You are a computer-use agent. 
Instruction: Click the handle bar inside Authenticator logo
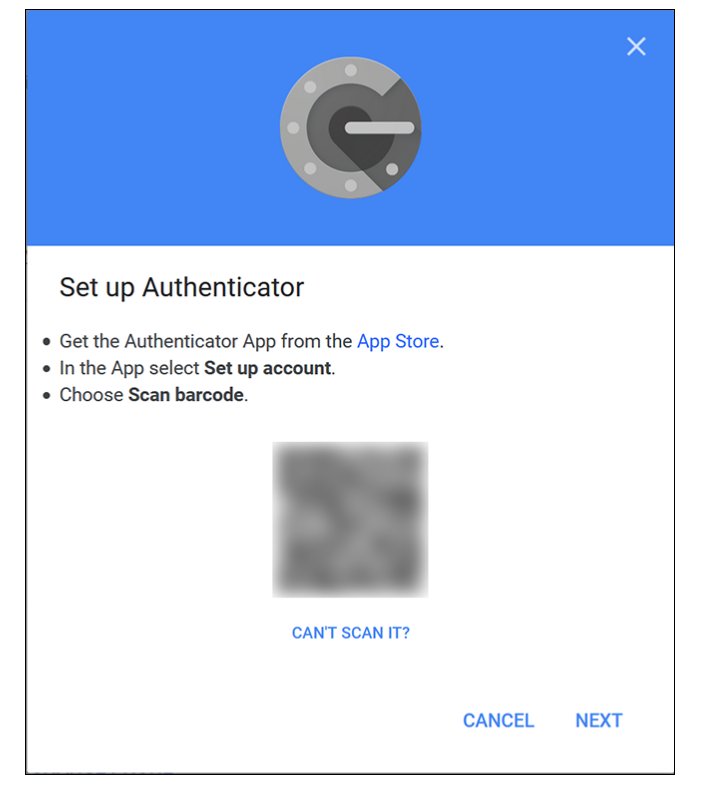(x=379, y=128)
